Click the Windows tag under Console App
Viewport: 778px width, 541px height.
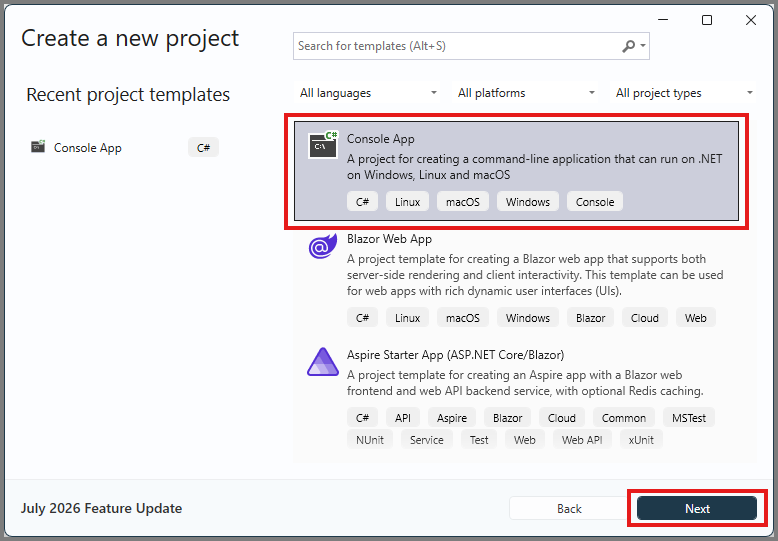[527, 202]
